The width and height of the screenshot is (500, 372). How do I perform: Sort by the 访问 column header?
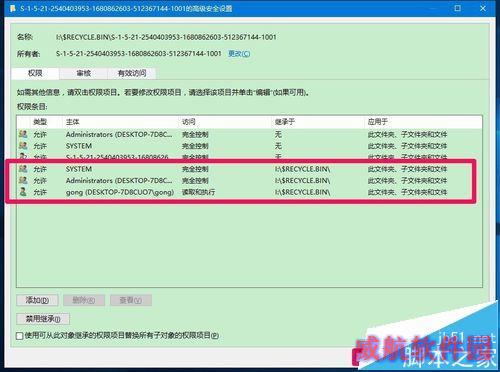pyautogui.click(x=189, y=122)
